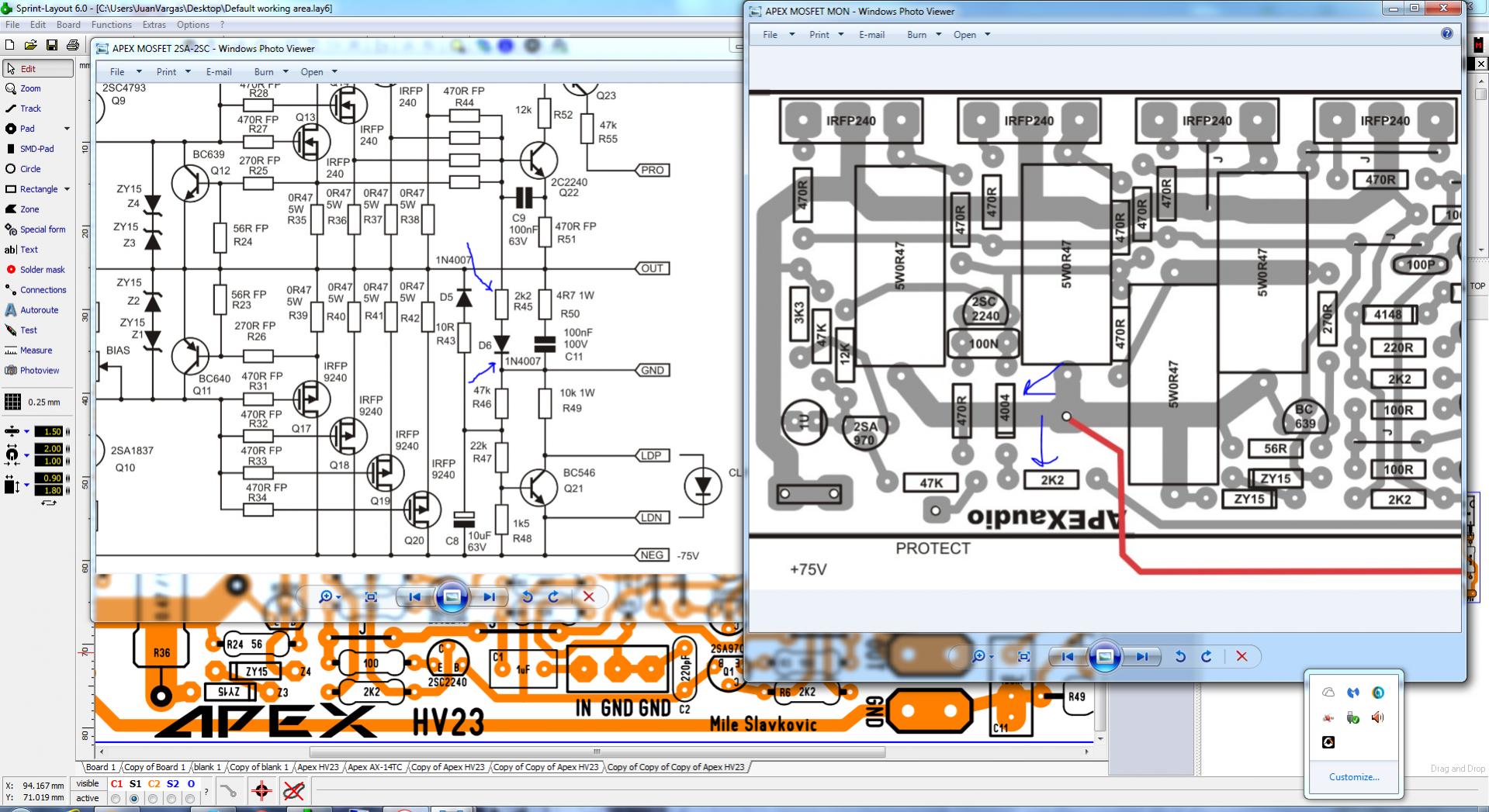1489x812 pixels.
Task: Toggle visibility of layer S2
Action: pos(172,784)
